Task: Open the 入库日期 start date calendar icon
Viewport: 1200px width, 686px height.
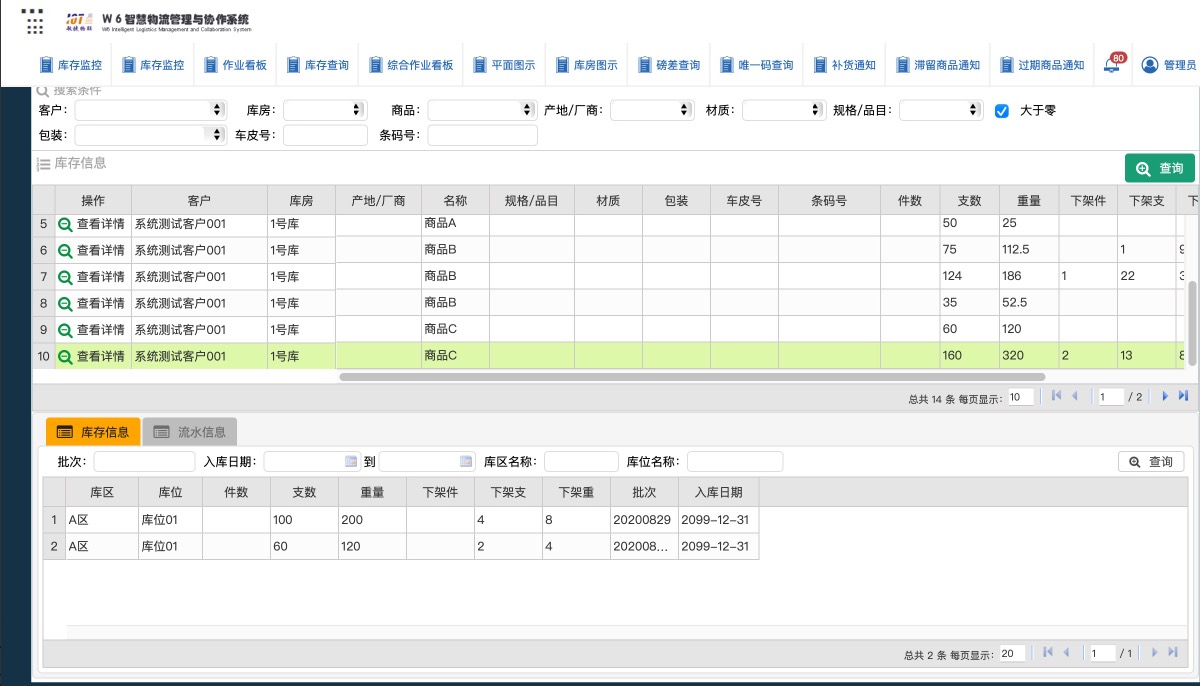Action: point(350,462)
